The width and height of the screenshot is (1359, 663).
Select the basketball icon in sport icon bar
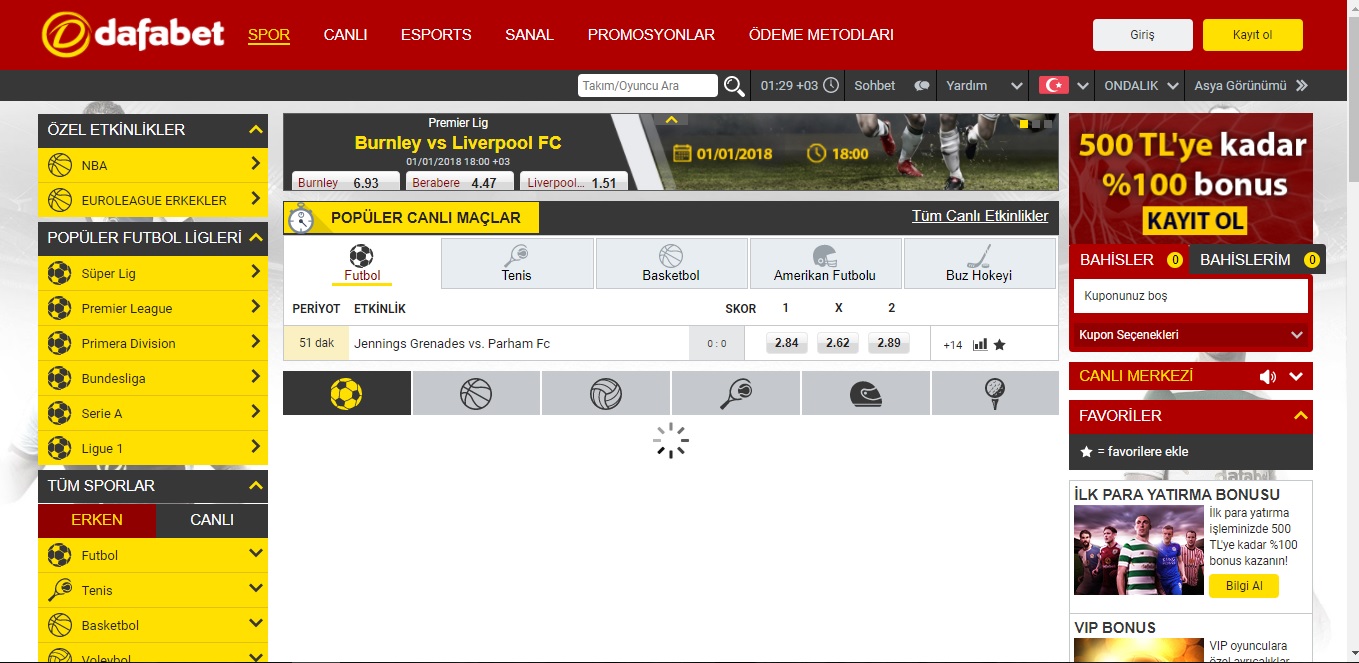[x=476, y=393]
